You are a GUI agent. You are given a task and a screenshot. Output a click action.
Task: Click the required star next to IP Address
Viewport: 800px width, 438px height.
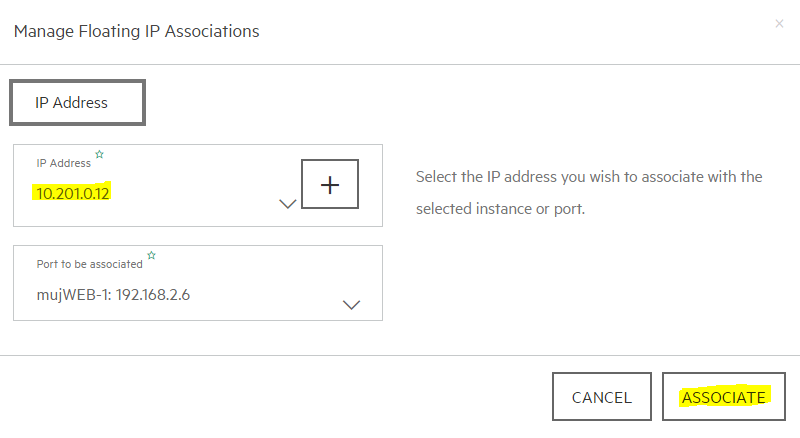(99, 154)
